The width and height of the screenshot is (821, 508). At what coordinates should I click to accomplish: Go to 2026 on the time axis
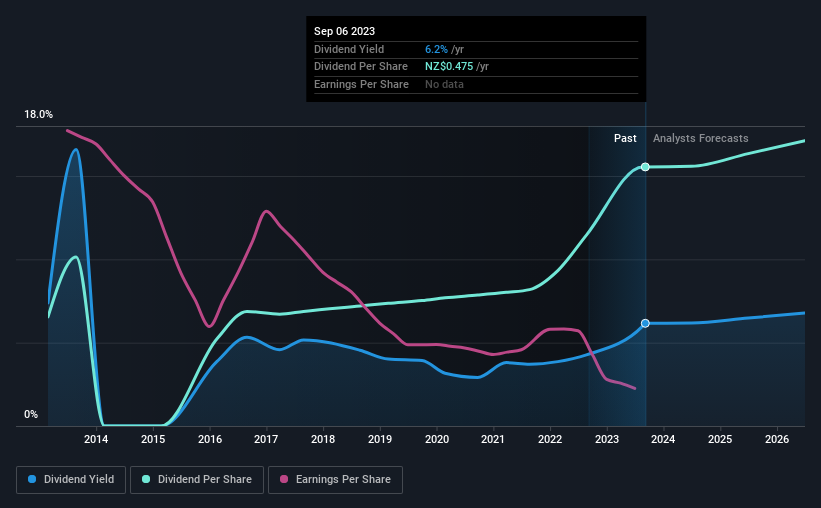point(777,439)
